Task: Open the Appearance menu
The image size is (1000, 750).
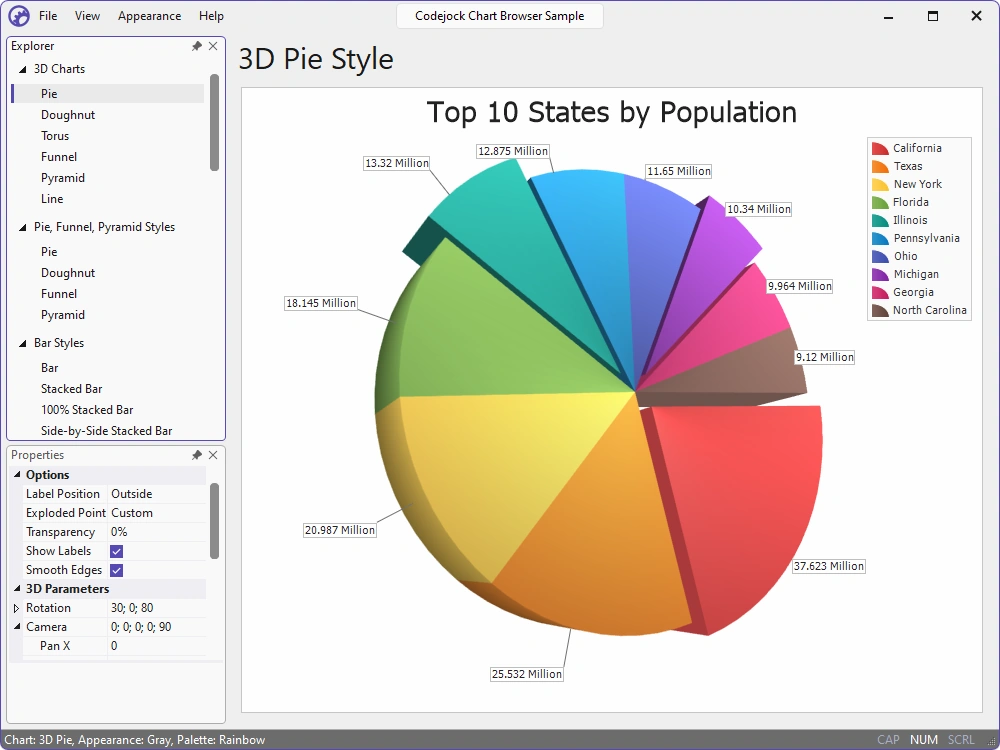Action: (x=149, y=16)
